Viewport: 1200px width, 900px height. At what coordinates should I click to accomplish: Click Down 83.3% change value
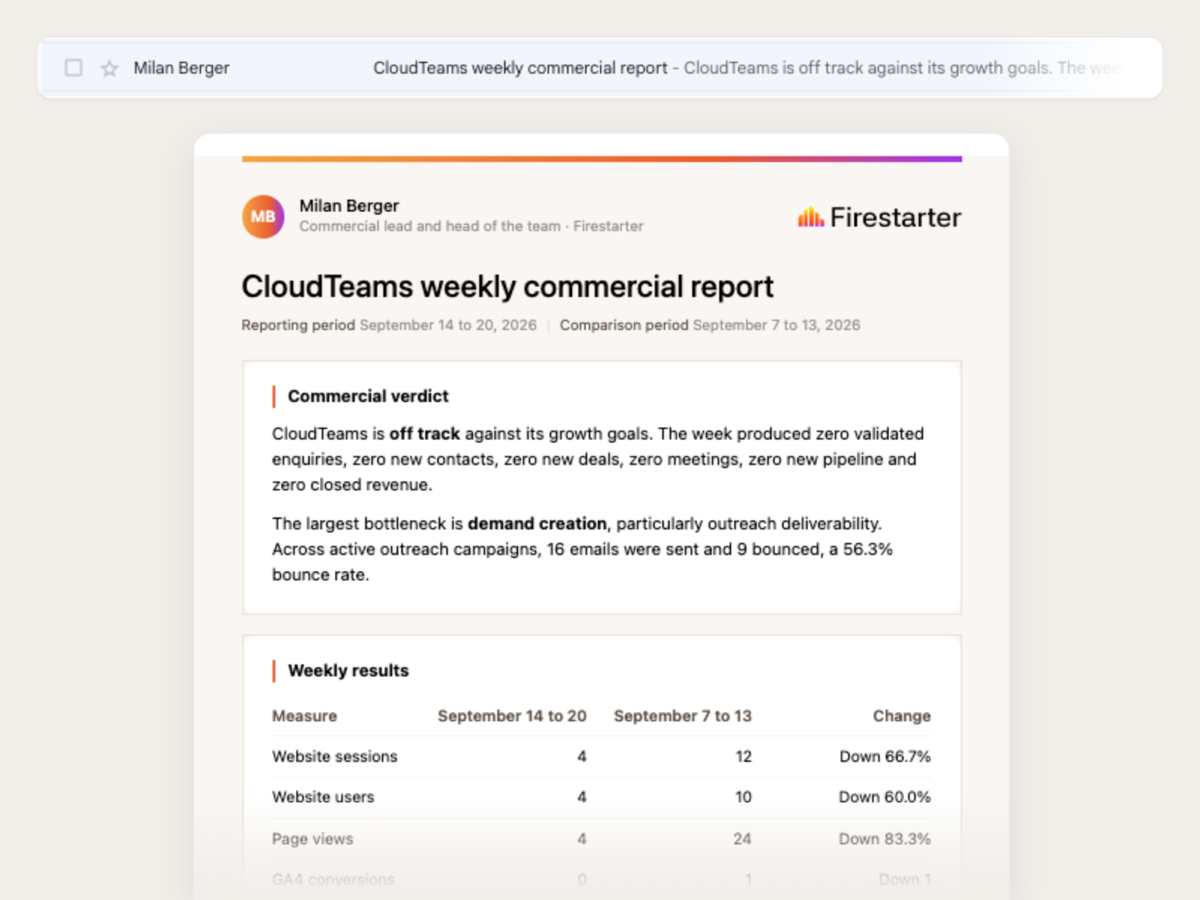click(x=885, y=839)
